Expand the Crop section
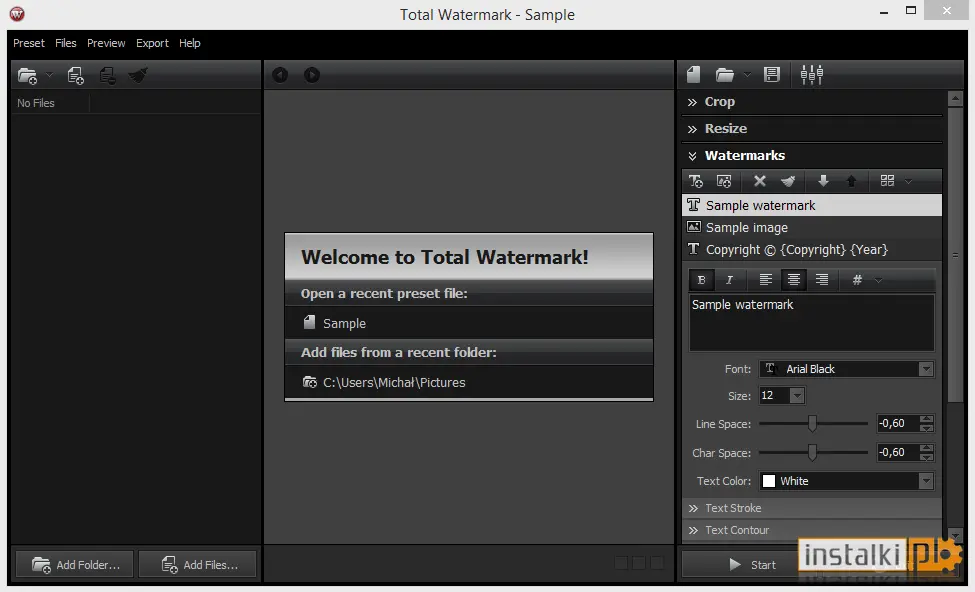Screen dimensions: 975x592 click(x=719, y=101)
